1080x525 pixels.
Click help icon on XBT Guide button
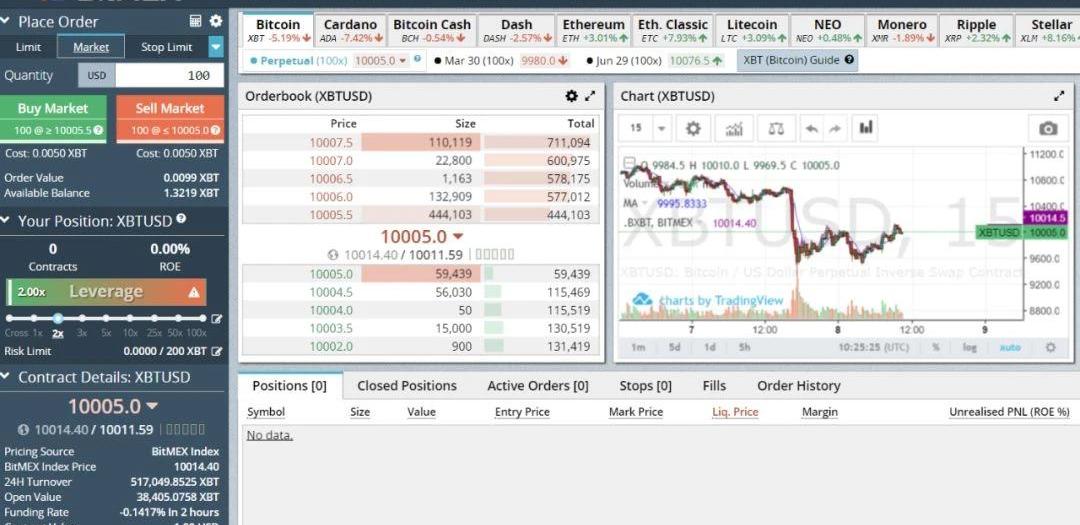pyautogui.click(x=849, y=60)
